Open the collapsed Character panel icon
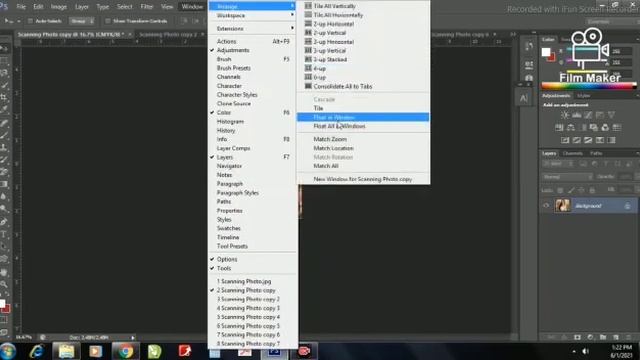Screen dimensions: 640x360 click(x=524, y=98)
